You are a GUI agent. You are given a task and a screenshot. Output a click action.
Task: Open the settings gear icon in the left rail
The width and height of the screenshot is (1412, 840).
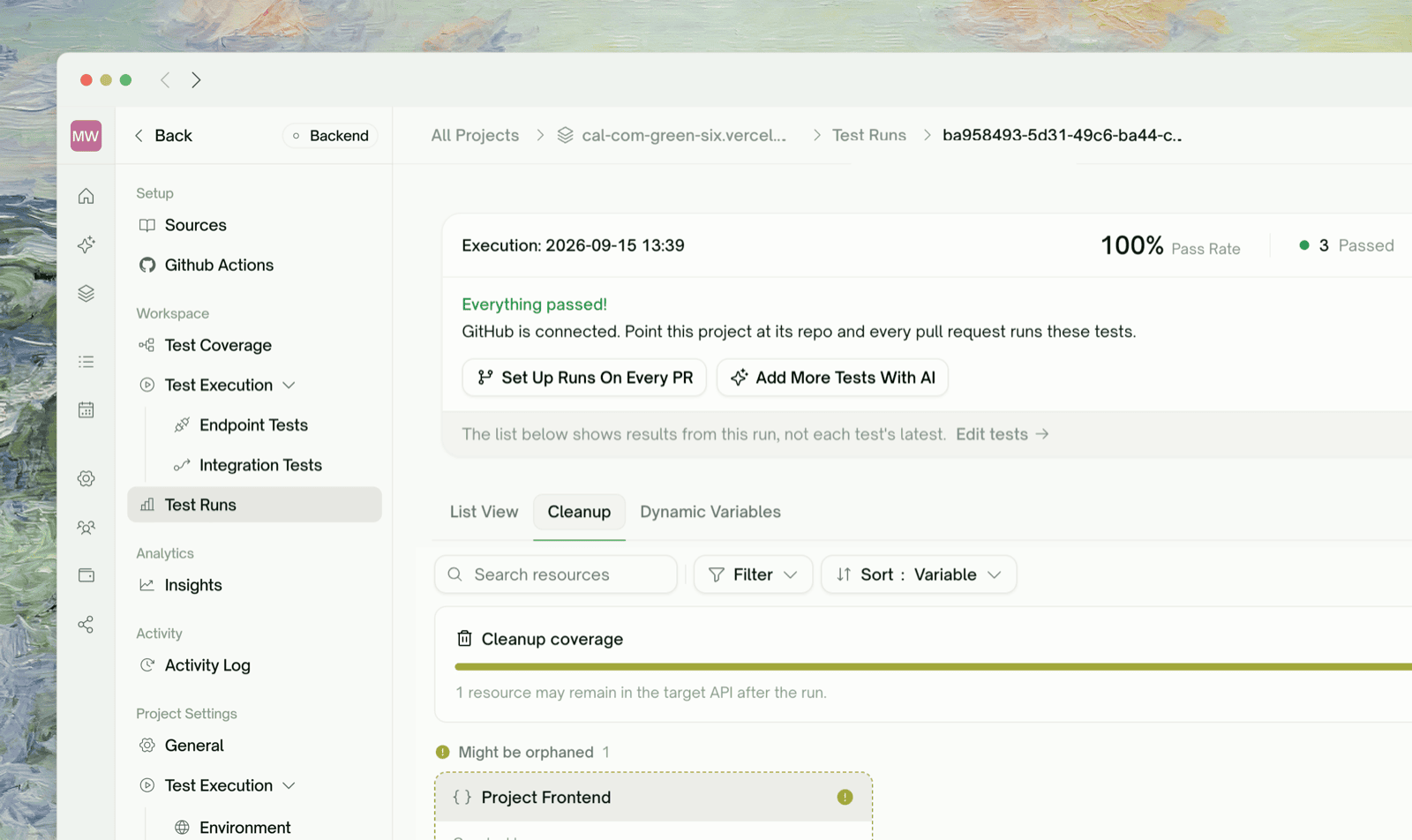click(86, 478)
